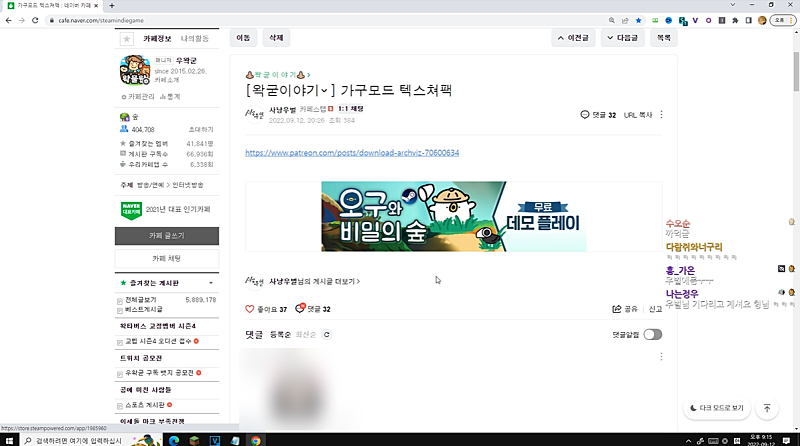
Task: Check the 스포츠 게시판 checkbox
Action: (x=120, y=406)
